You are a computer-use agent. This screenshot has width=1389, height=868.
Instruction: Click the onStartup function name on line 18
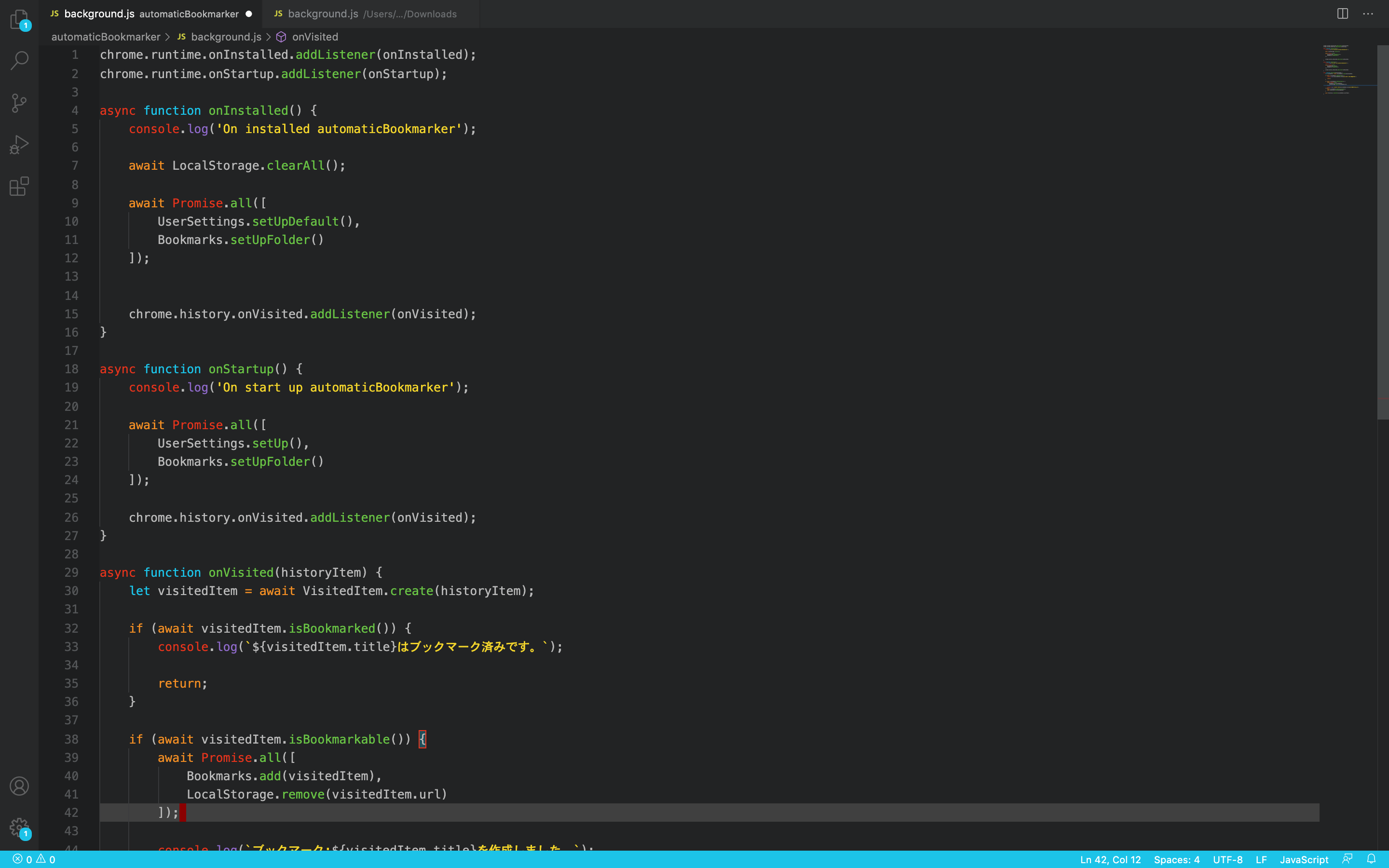click(241, 368)
